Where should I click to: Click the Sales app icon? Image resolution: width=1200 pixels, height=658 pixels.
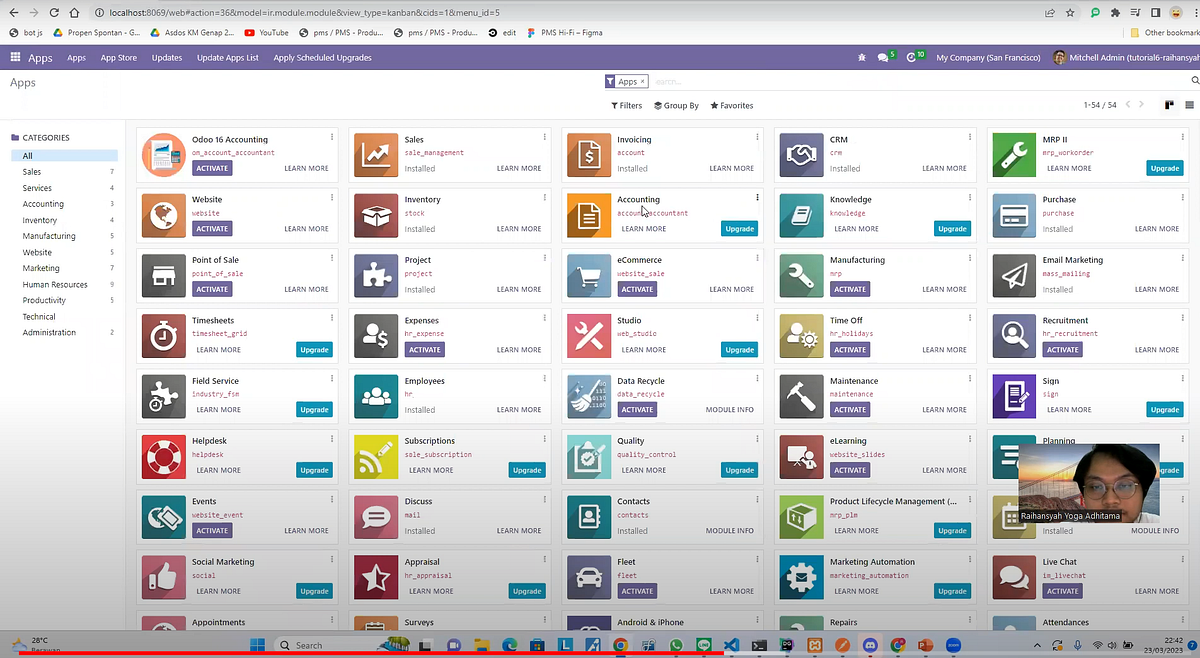click(376, 155)
